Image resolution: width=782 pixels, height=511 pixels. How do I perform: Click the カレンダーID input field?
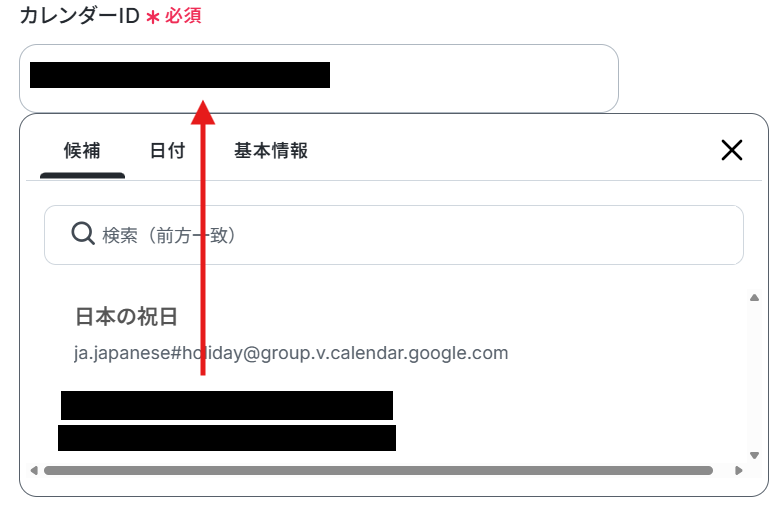[319, 78]
